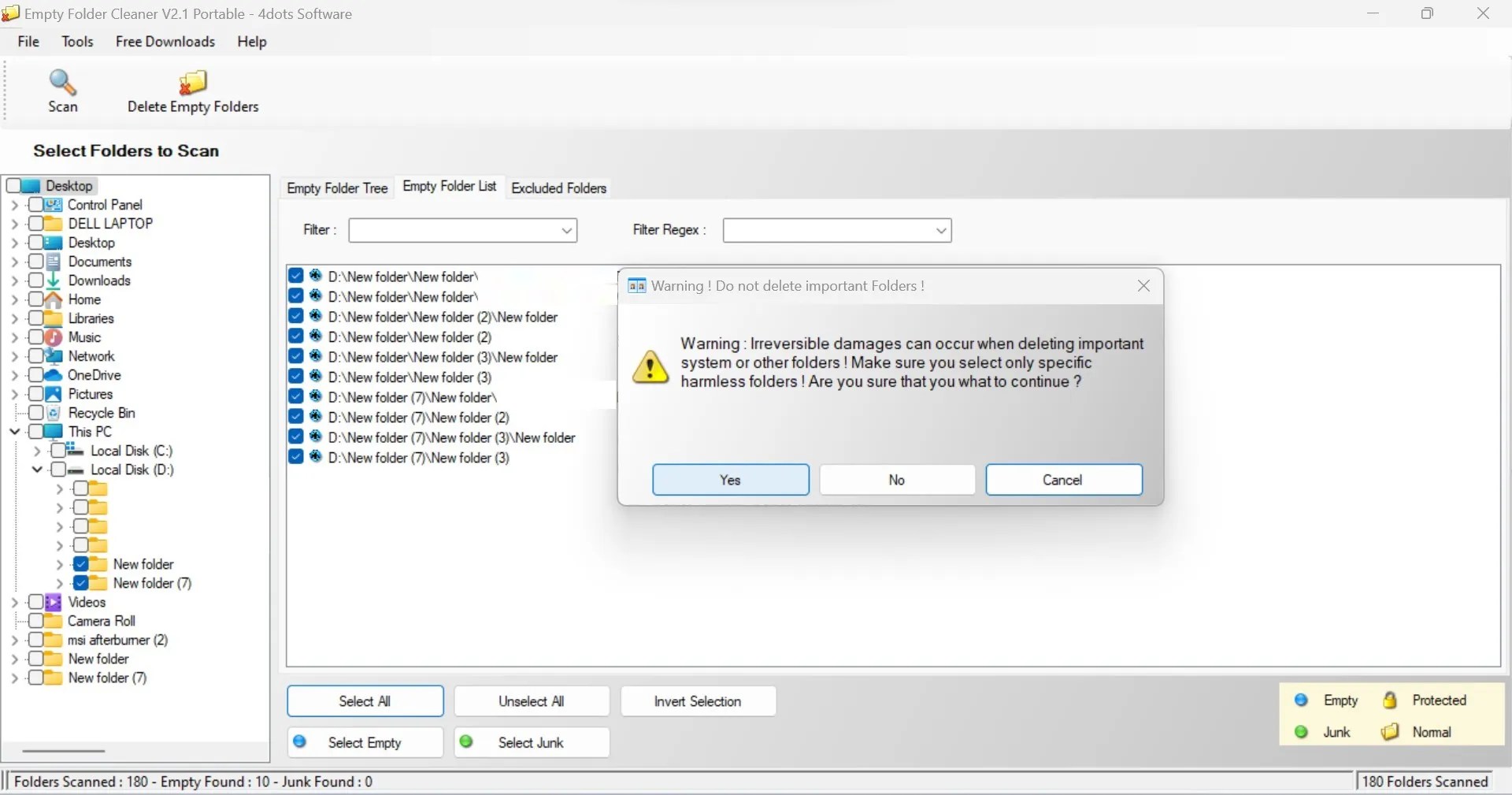Switch to the Excluded Folders tab

(x=558, y=188)
